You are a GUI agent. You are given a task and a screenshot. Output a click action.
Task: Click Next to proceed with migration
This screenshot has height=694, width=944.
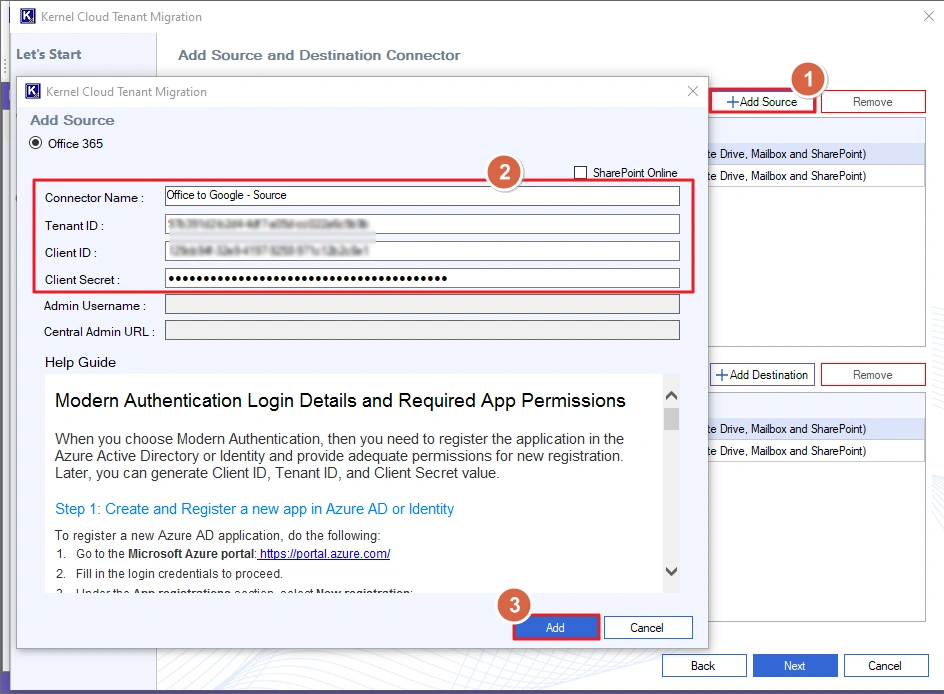point(794,665)
